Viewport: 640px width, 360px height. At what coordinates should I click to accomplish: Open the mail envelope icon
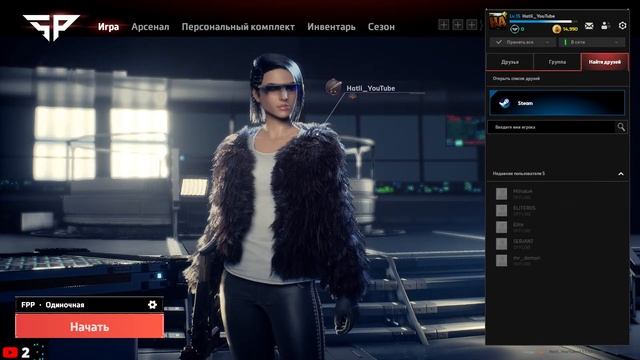tap(589, 26)
